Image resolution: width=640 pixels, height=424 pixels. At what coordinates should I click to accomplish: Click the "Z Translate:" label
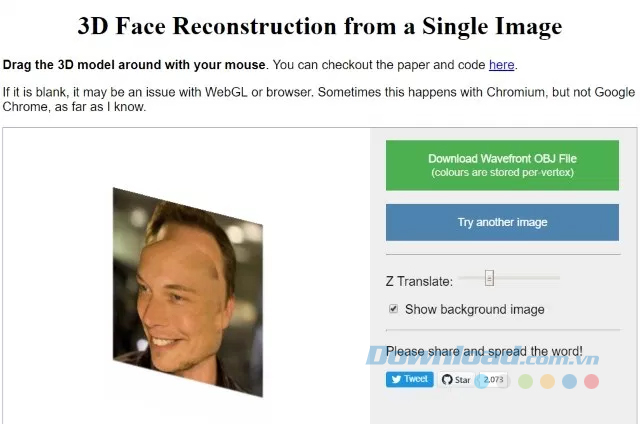(419, 282)
